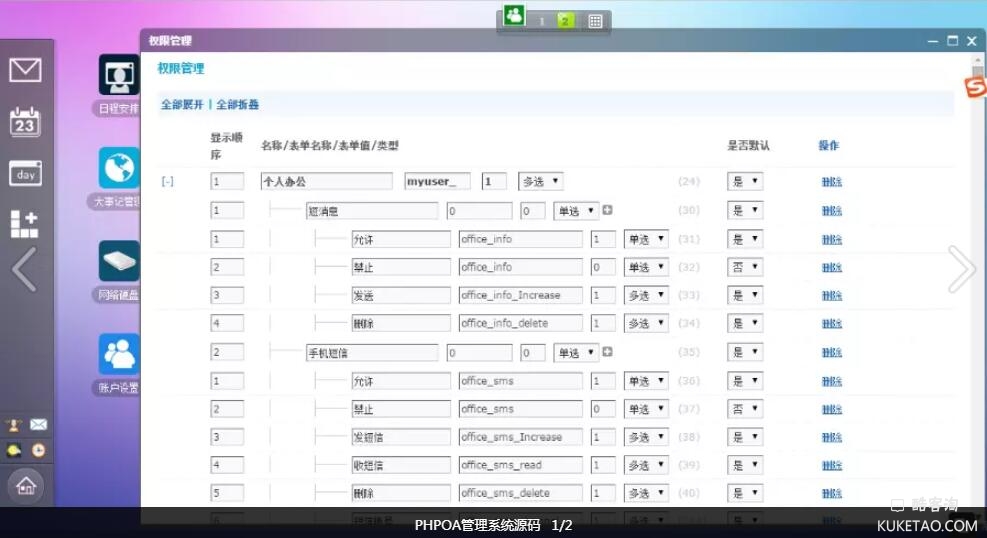Image resolution: width=987 pixels, height=538 pixels.
Task: Open type dropdown for office_info_delete row
Action: tap(646, 323)
